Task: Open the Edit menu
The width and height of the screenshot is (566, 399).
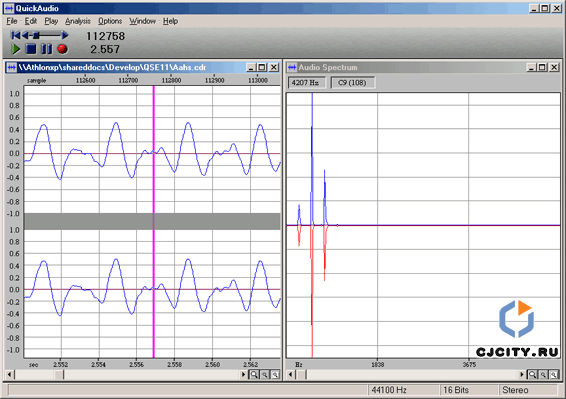Action: [31, 21]
